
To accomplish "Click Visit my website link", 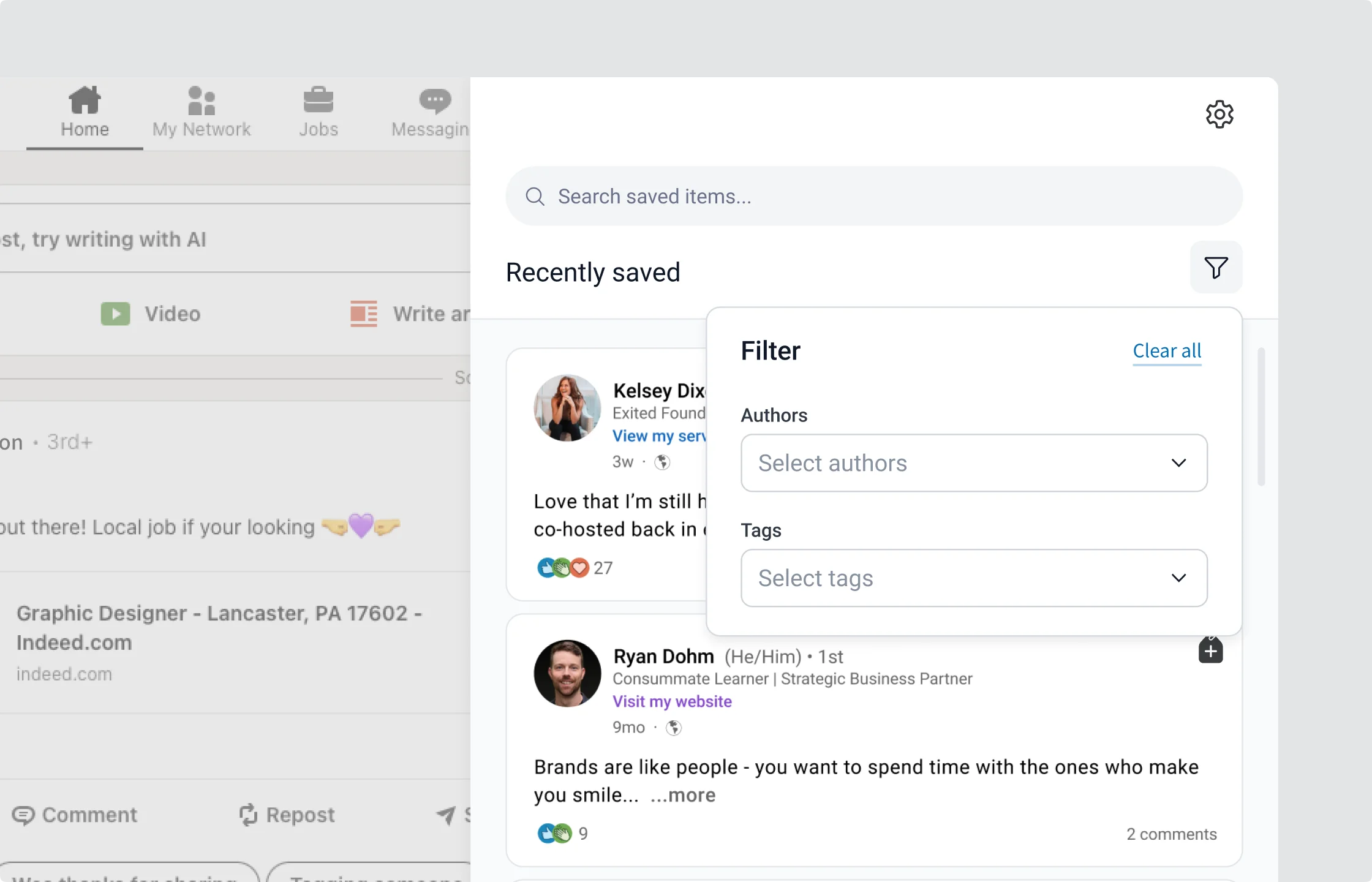I will [x=672, y=701].
